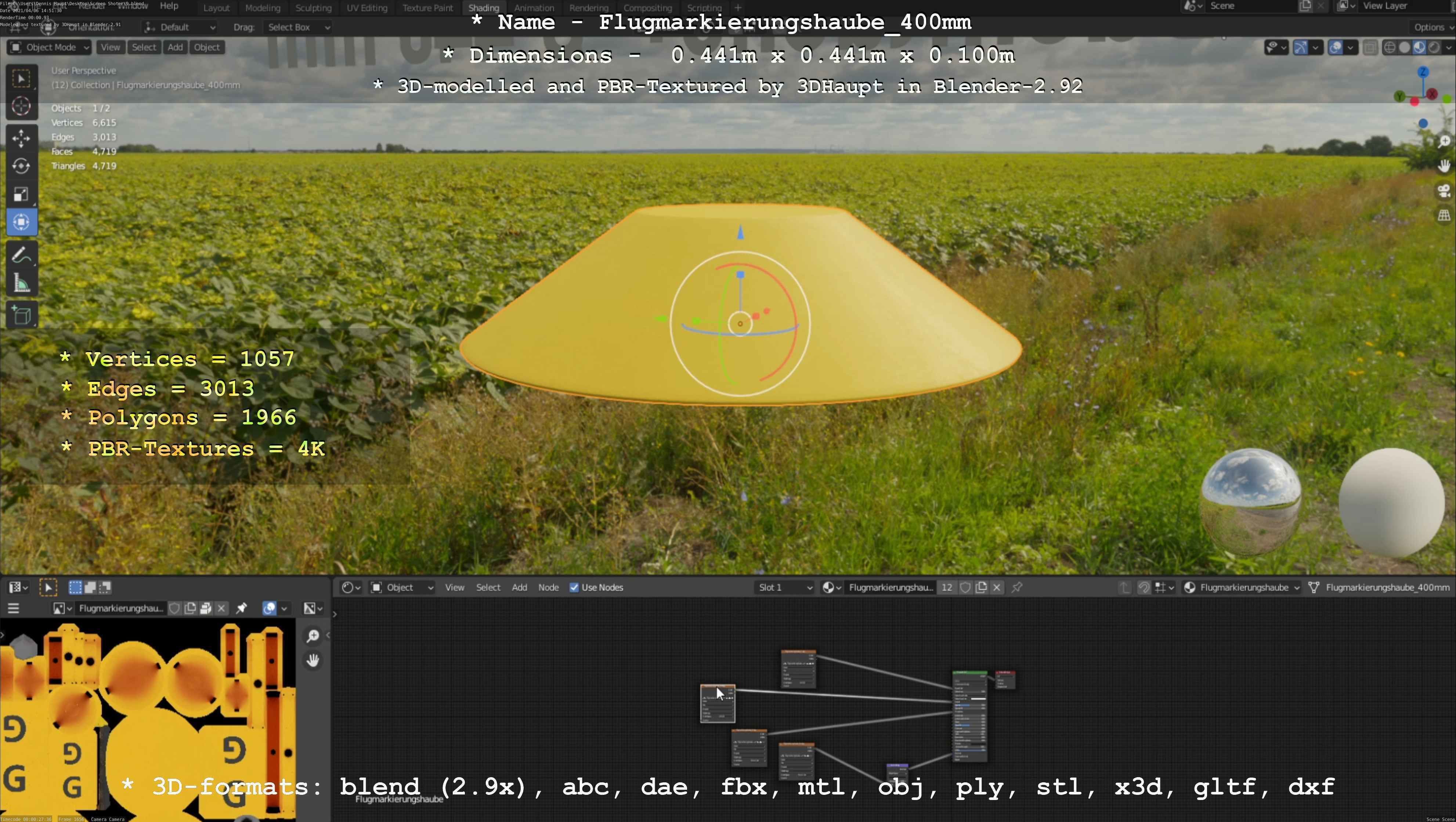The image size is (1456, 822).
Task: Switch to the Animation workspace tab
Action: pos(534,8)
